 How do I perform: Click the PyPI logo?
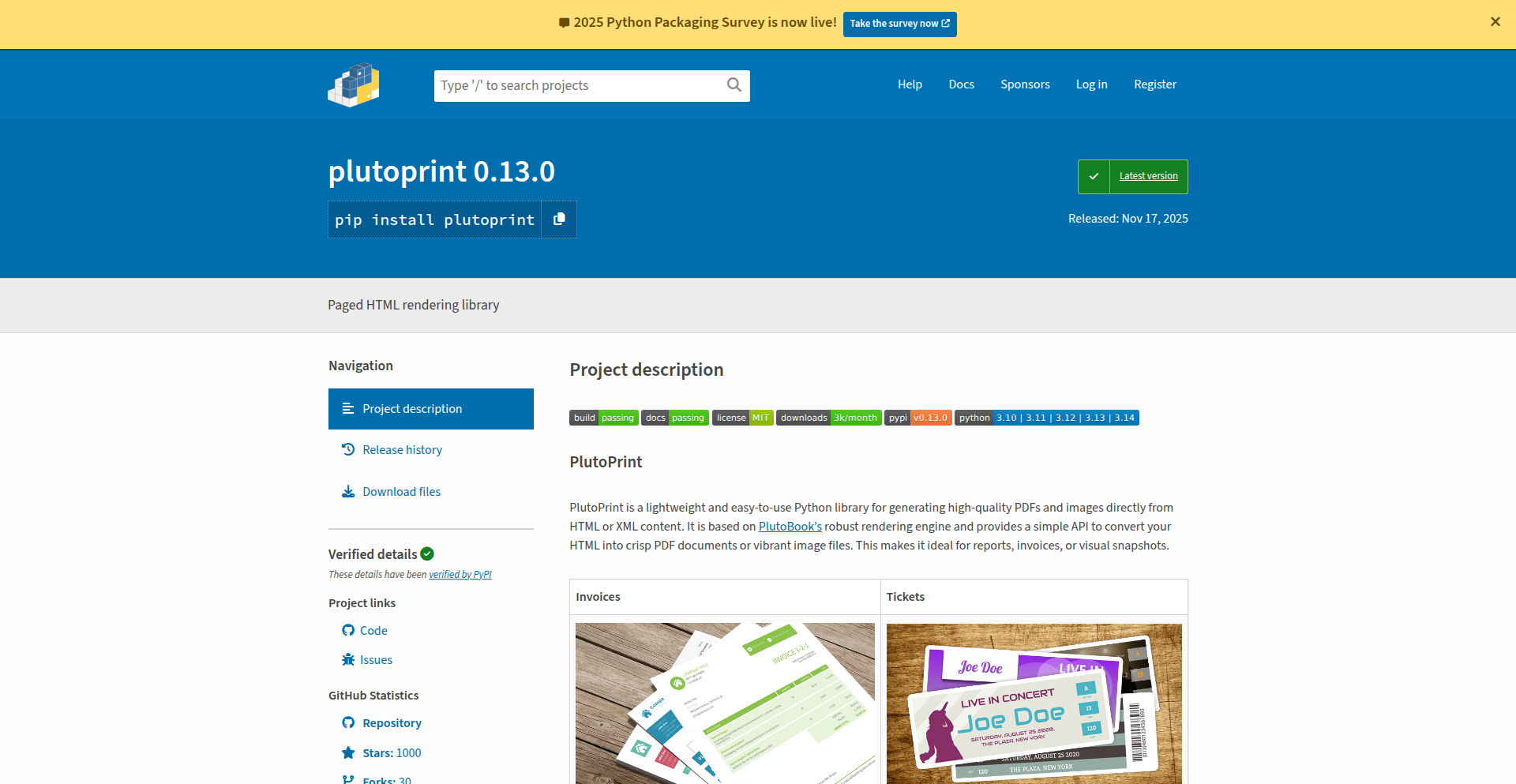coord(353,84)
